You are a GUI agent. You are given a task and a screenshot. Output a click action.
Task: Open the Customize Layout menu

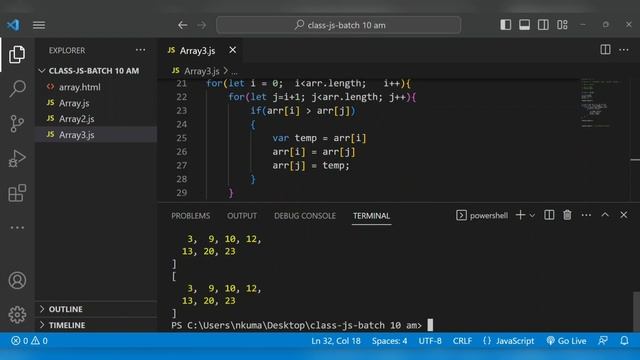pyautogui.click(x=562, y=25)
